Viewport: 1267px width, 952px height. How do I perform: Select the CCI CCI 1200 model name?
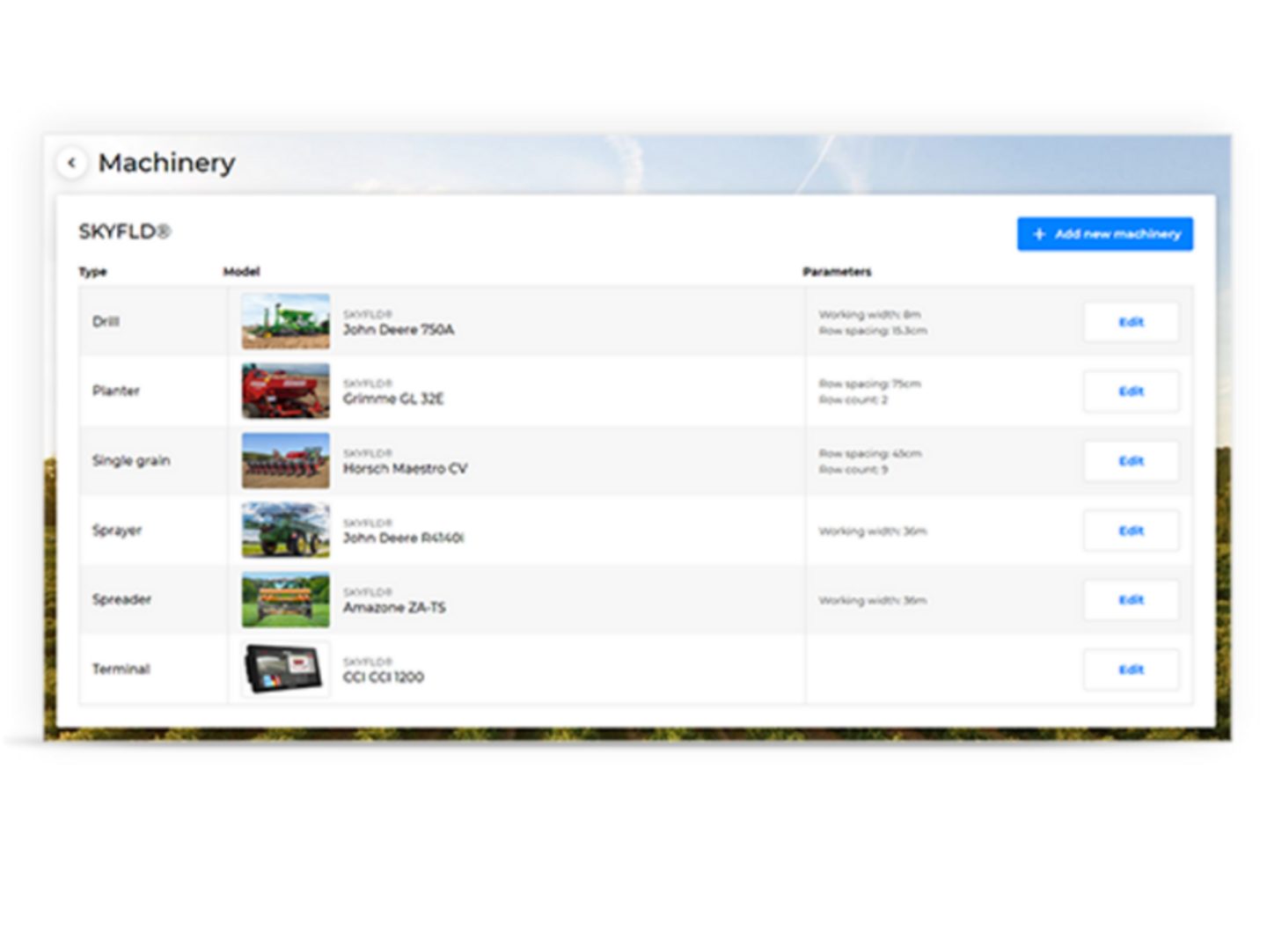pyautogui.click(x=384, y=677)
